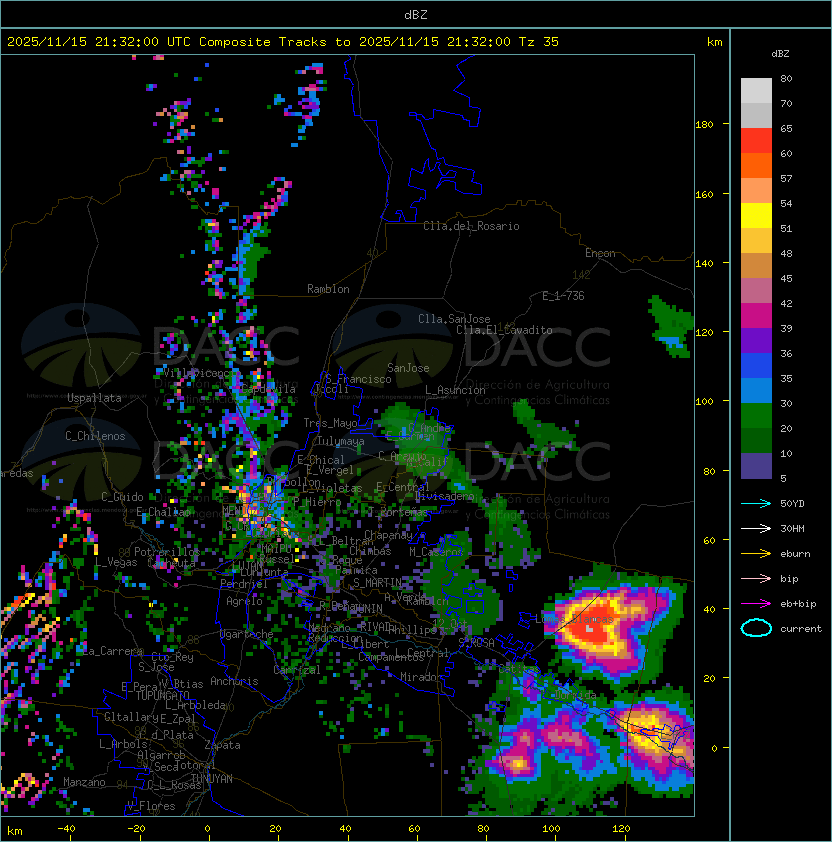
Task: Pick the magenta 39-42 dBZ legend swatch
Action: (x=756, y=316)
